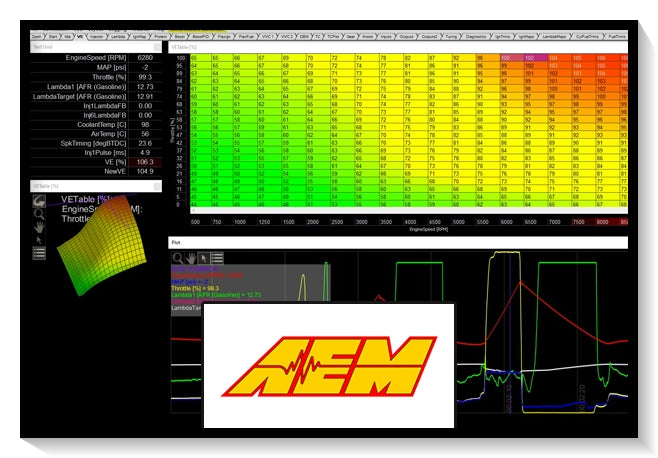Switch to the DBW tab
The width and height of the screenshot is (658, 458).
coord(304,37)
